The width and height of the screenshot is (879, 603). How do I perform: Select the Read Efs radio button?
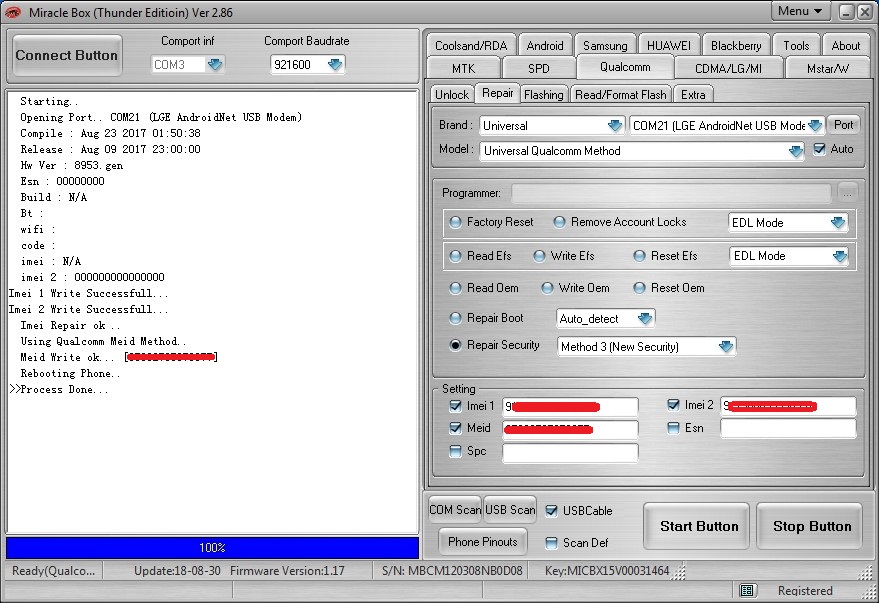tap(455, 256)
